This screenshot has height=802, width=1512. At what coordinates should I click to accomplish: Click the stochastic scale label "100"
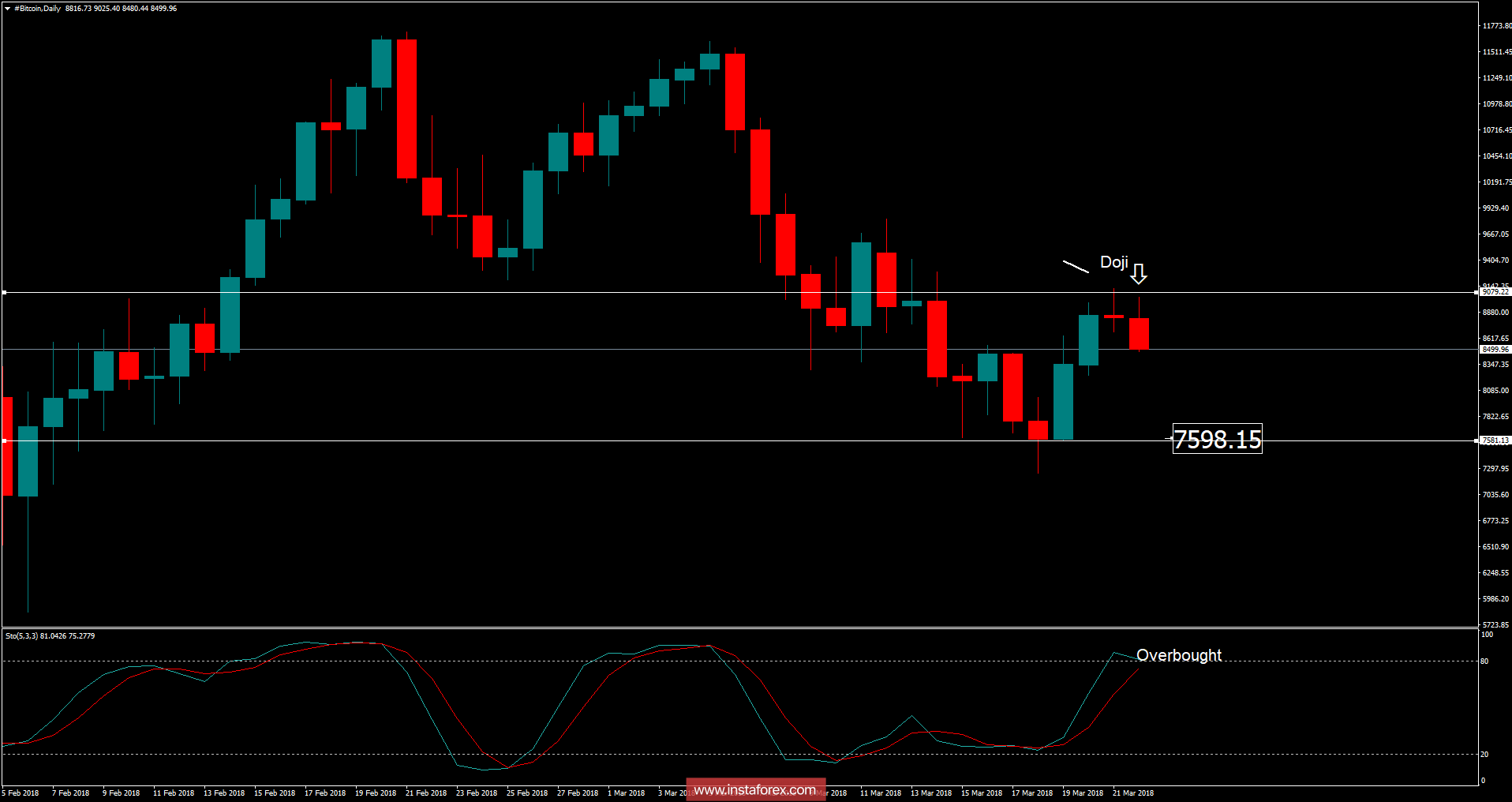(x=1487, y=635)
